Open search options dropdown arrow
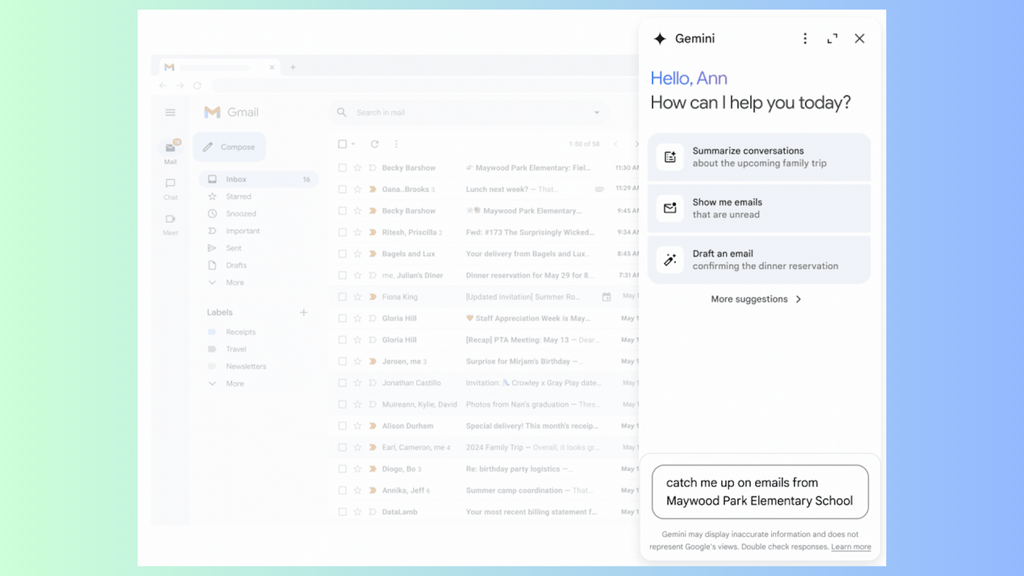The image size is (1024, 576). [596, 112]
